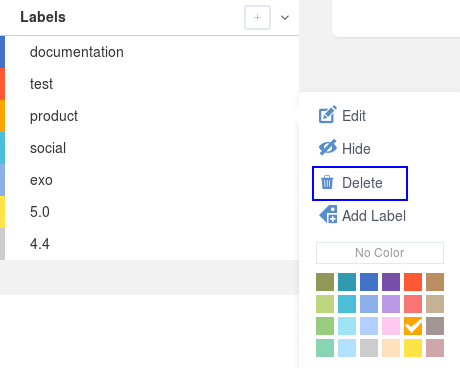Click the No Color button
The image size is (460, 368).
click(380, 253)
